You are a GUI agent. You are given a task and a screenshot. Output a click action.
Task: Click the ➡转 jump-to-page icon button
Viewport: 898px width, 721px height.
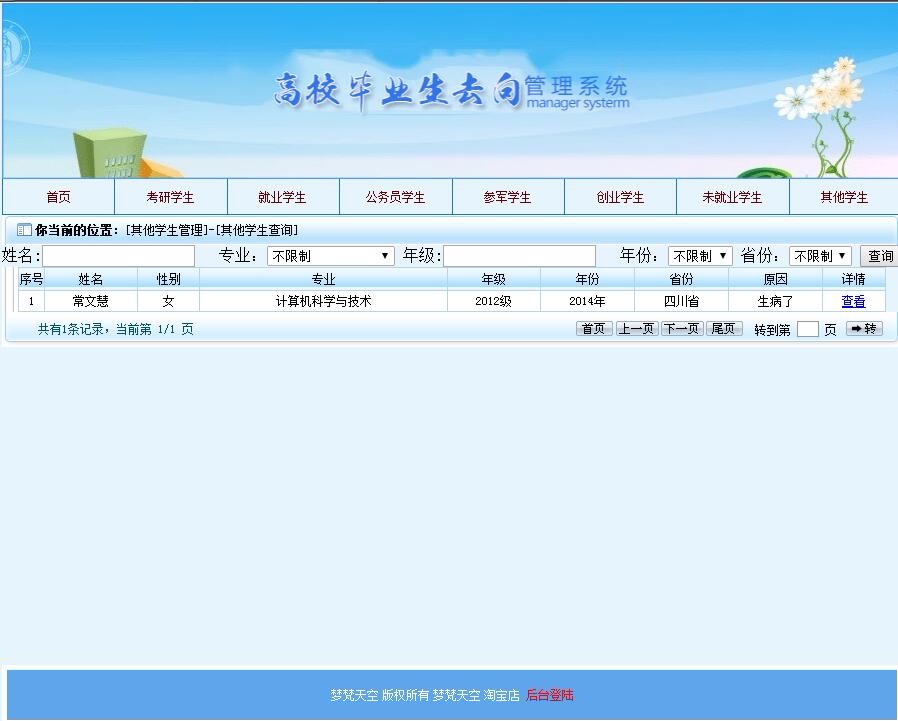point(863,328)
